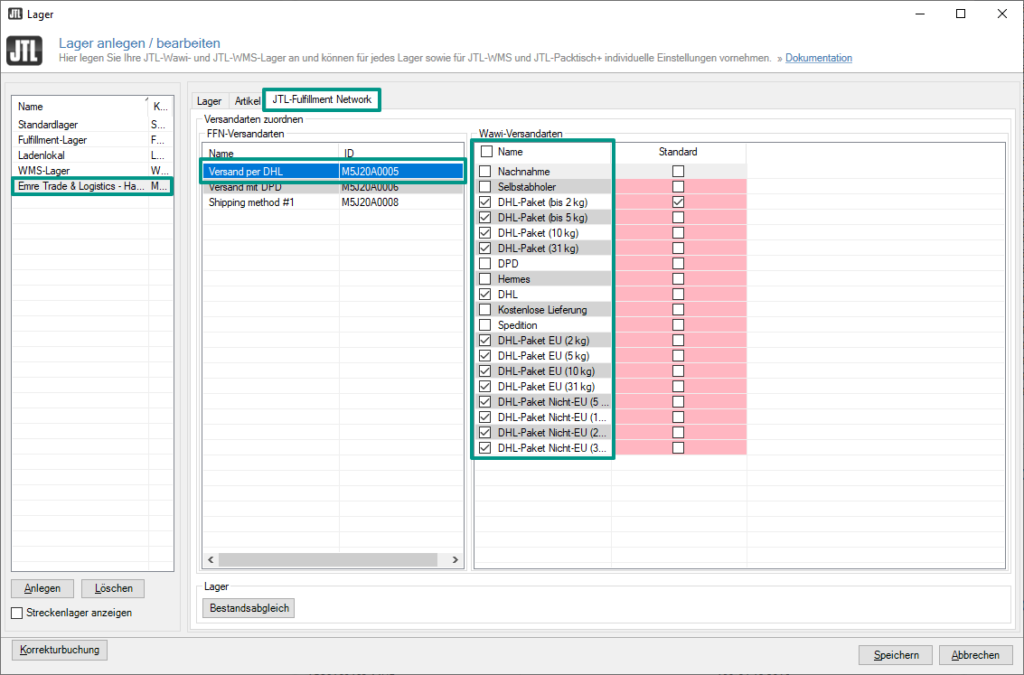Click the Bestandsabgleich button
Viewport: 1024px width, 675px height.
coord(249,607)
